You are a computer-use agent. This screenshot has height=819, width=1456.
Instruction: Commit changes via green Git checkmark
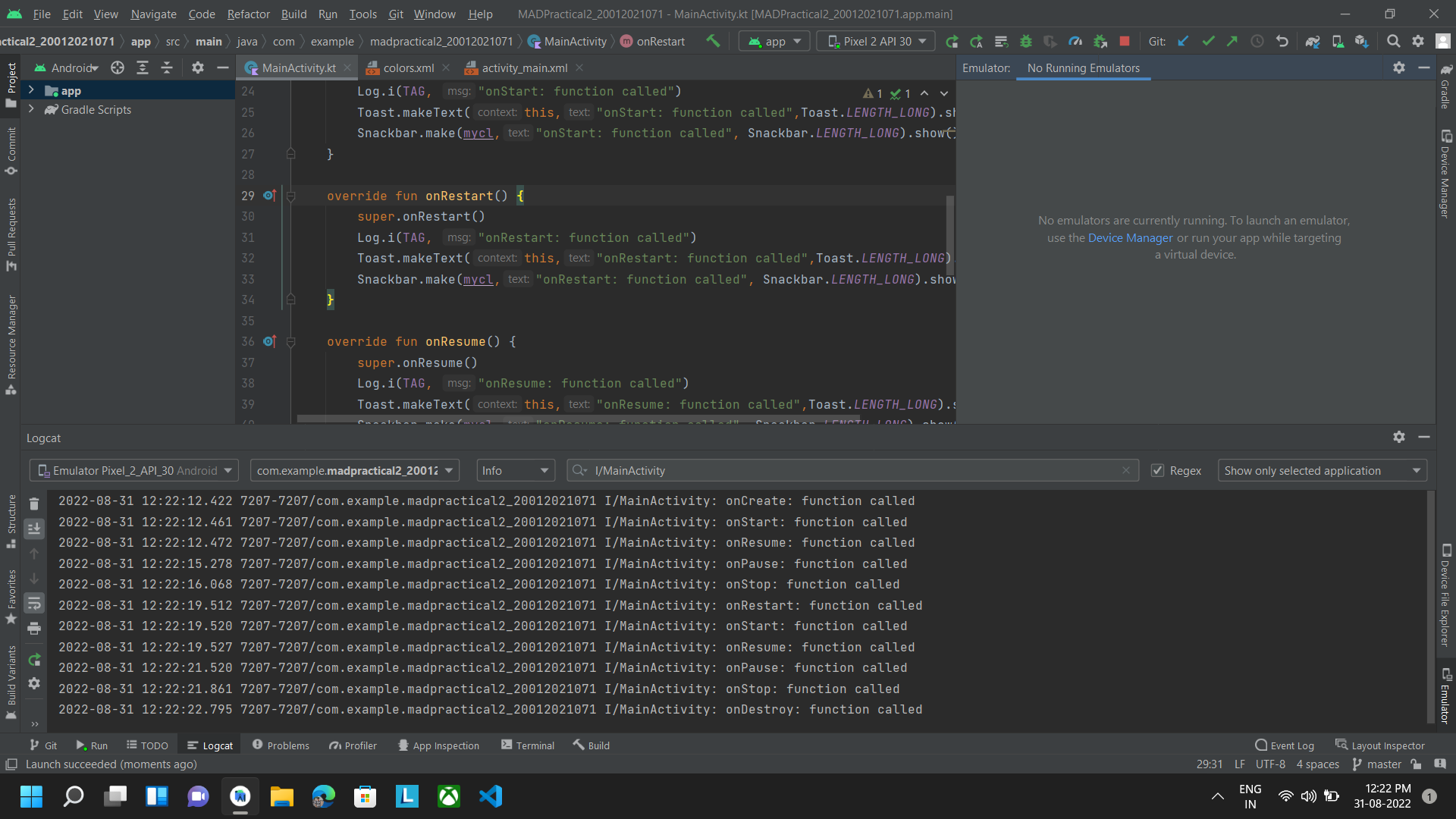point(1207,42)
